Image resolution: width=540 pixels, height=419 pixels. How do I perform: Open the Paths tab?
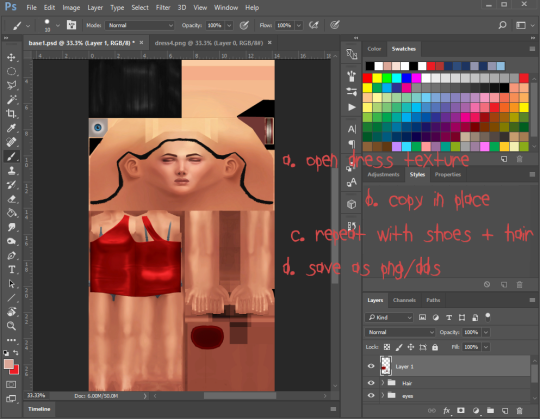click(433, 300)
